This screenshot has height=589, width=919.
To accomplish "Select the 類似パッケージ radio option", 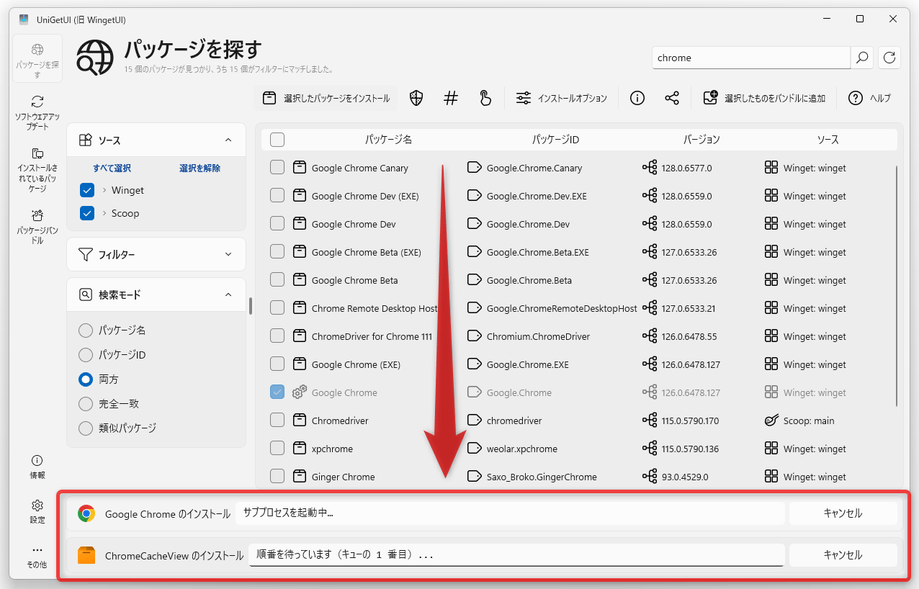I will pos(86,428).
